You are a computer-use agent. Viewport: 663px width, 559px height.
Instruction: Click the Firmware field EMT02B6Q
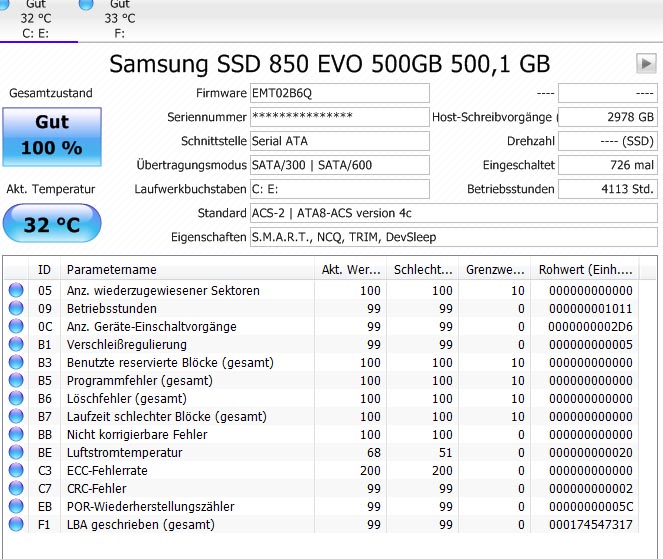tap(340, 93)
